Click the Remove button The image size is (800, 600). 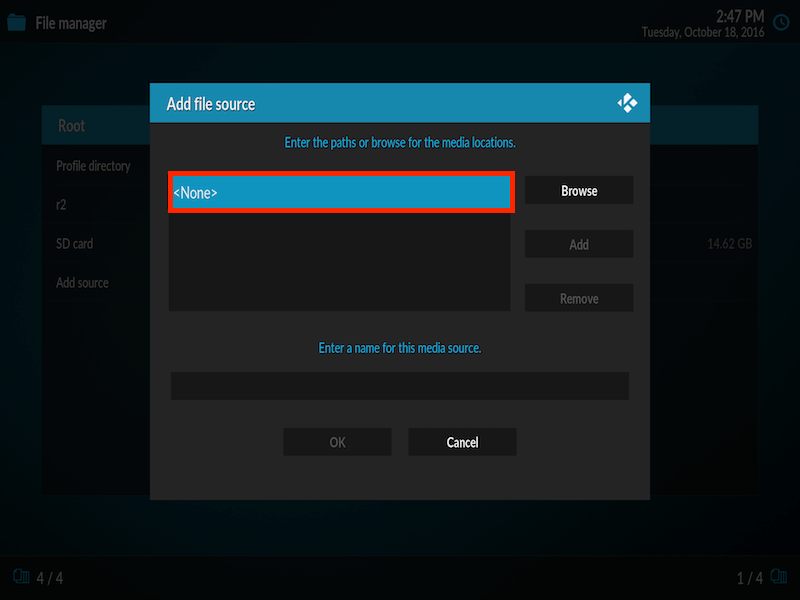tap(579, 298)
